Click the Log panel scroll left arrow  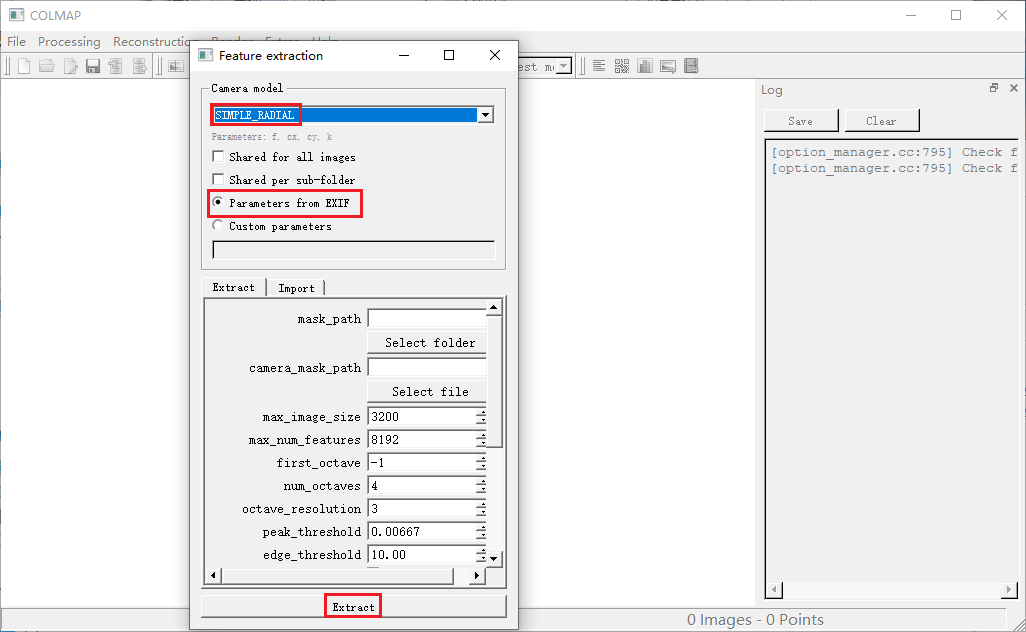pos(774,589)
